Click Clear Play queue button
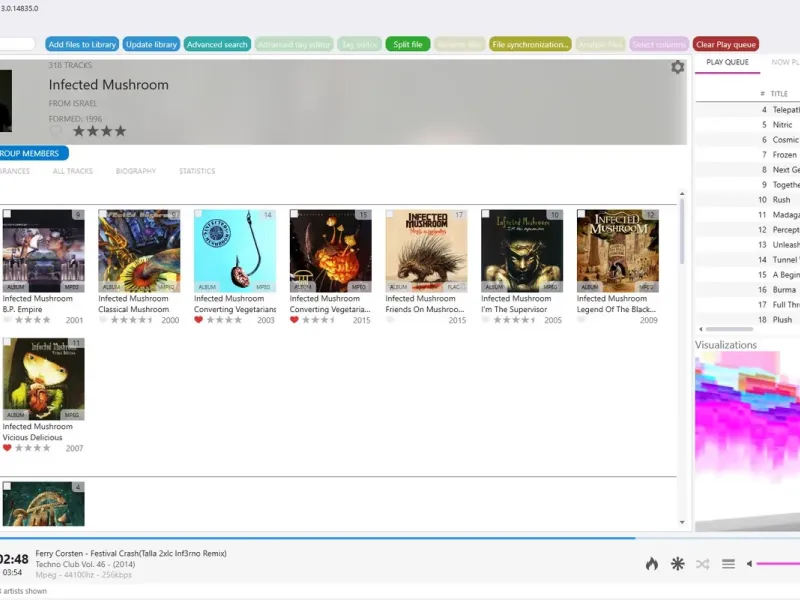 (x=726, y=44)
